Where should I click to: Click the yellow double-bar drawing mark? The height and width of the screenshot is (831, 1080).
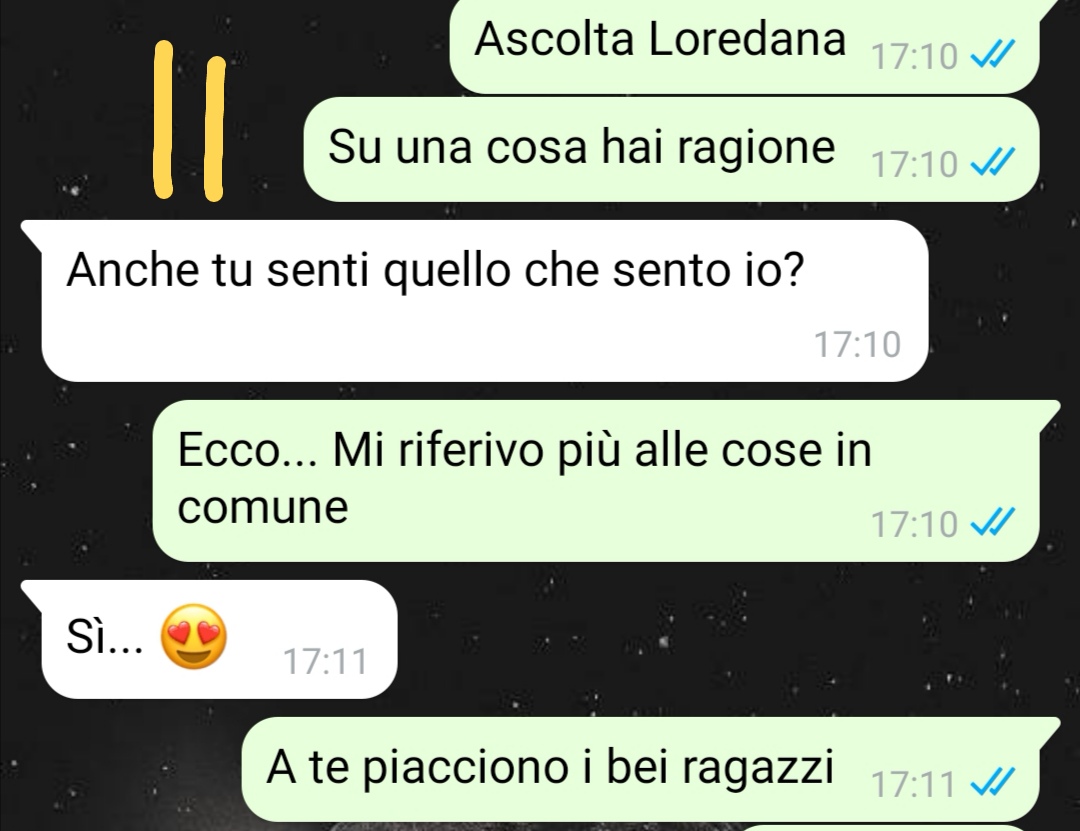click(x=189, y=121)
